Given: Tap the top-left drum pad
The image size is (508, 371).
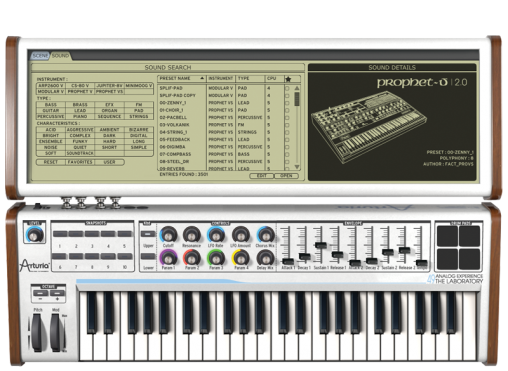Looking at the screenshot, I should tap(447, 236).
